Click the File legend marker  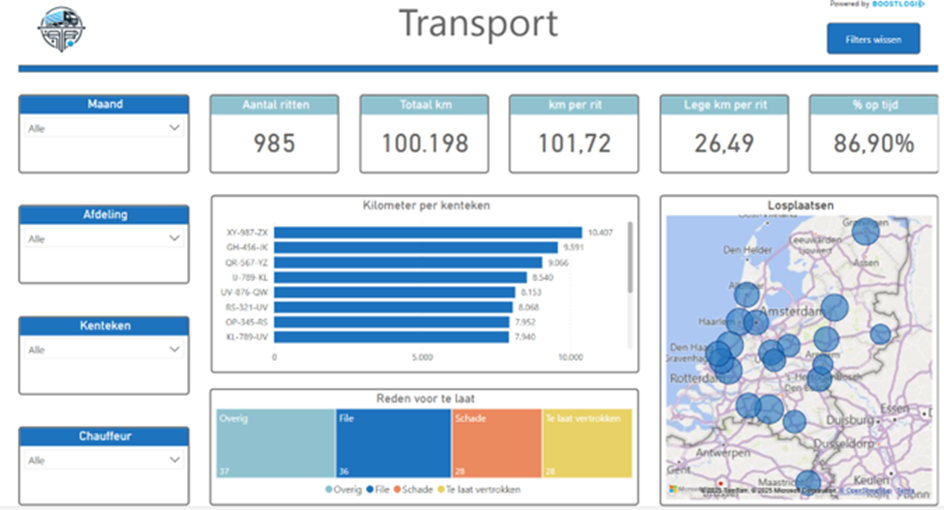(x=369, y=490)
